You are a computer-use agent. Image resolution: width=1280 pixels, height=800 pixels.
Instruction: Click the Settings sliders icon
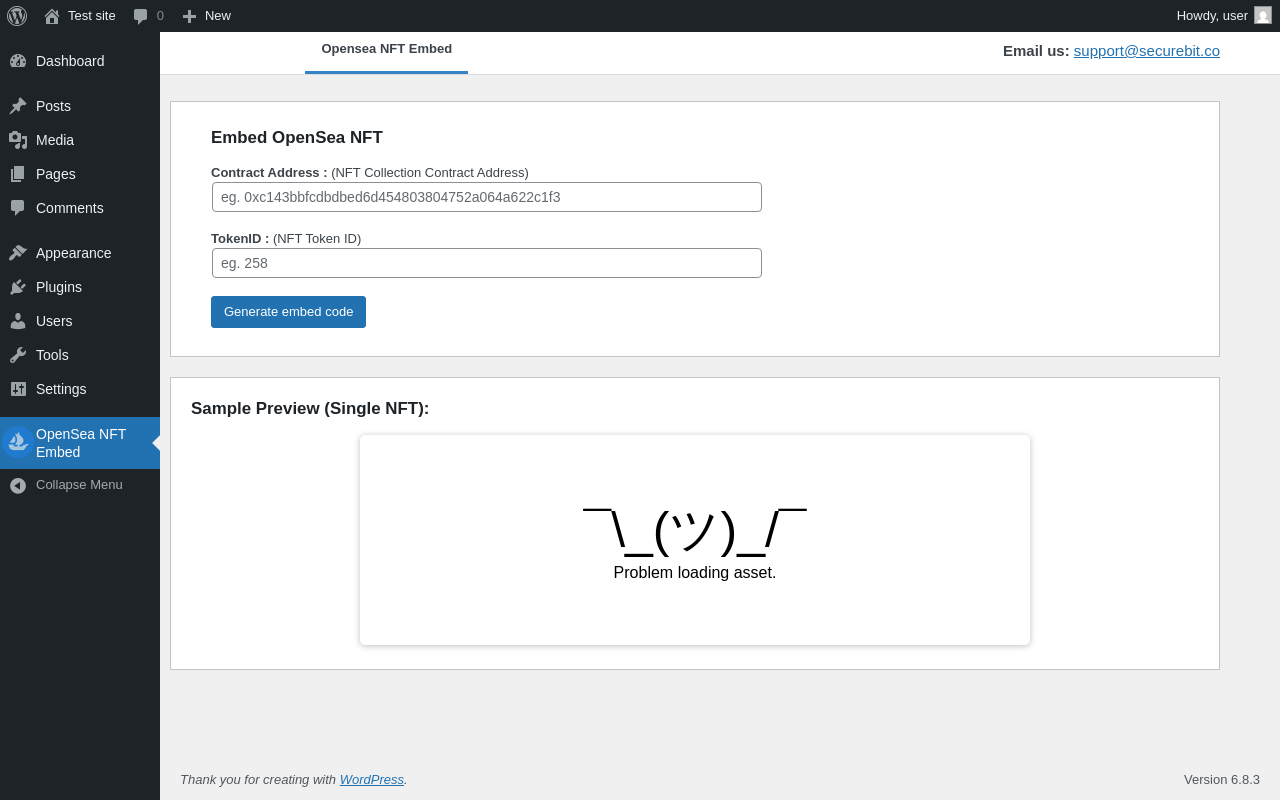coord(18,389)
